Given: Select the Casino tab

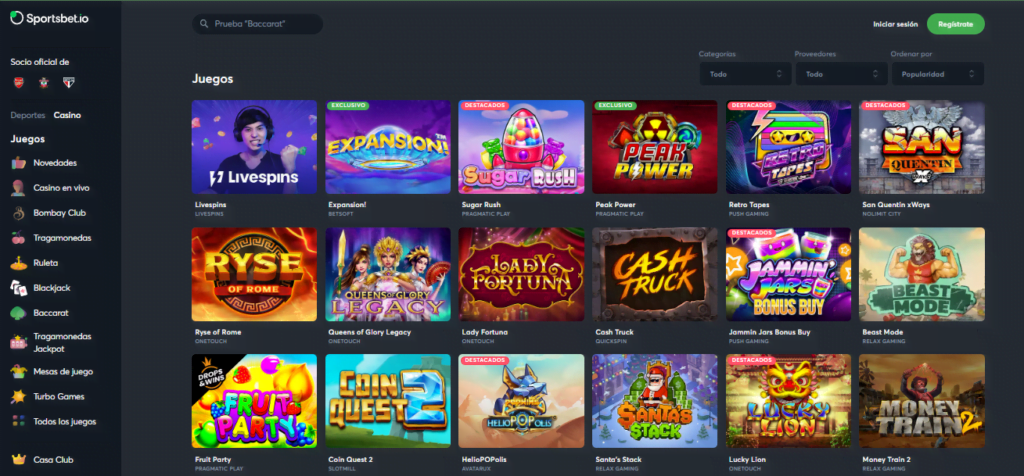Looking at the screenshot, I should click(x=67, y=115).
